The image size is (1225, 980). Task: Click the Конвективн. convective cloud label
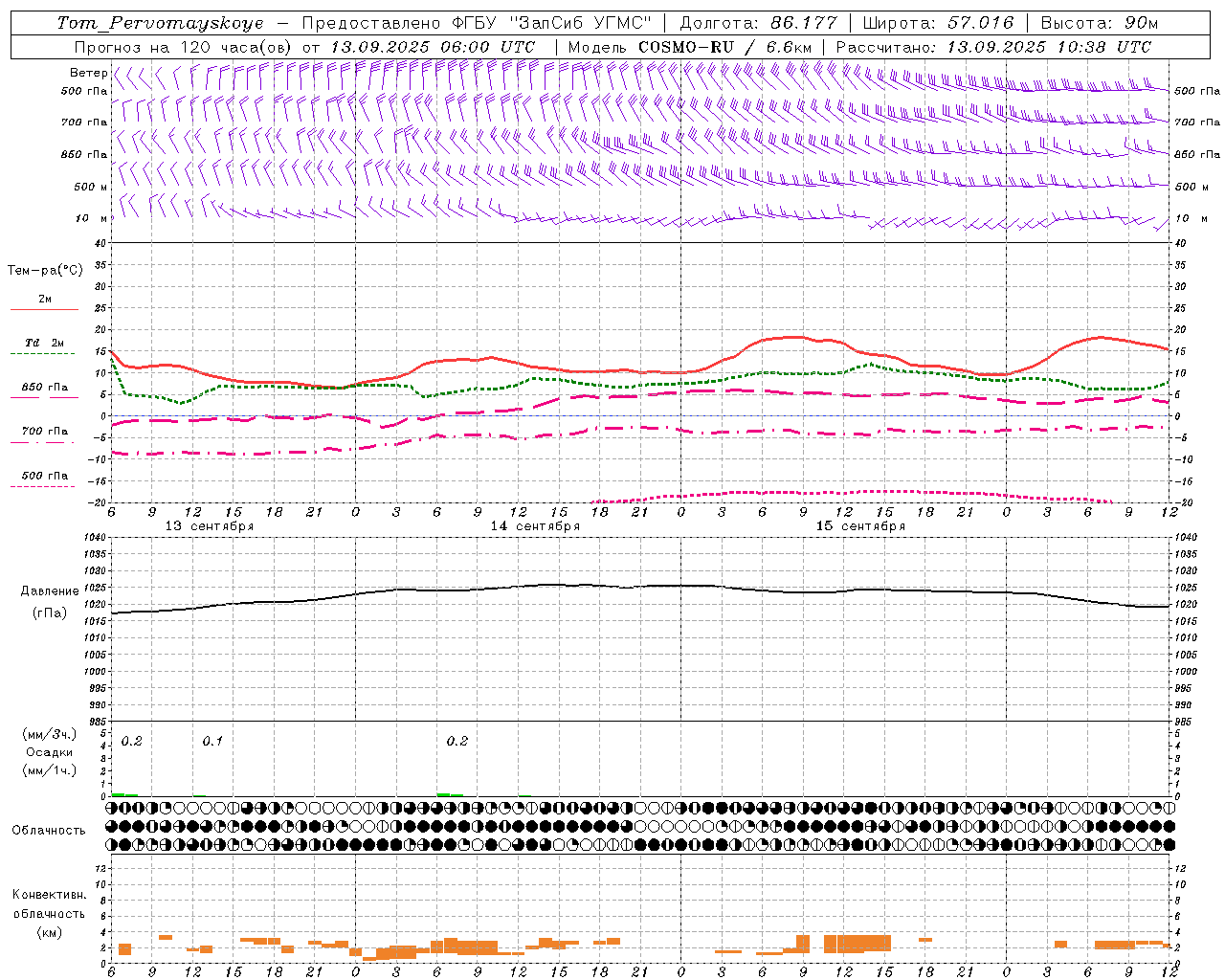pyautogui.click(x=49, y=895)
